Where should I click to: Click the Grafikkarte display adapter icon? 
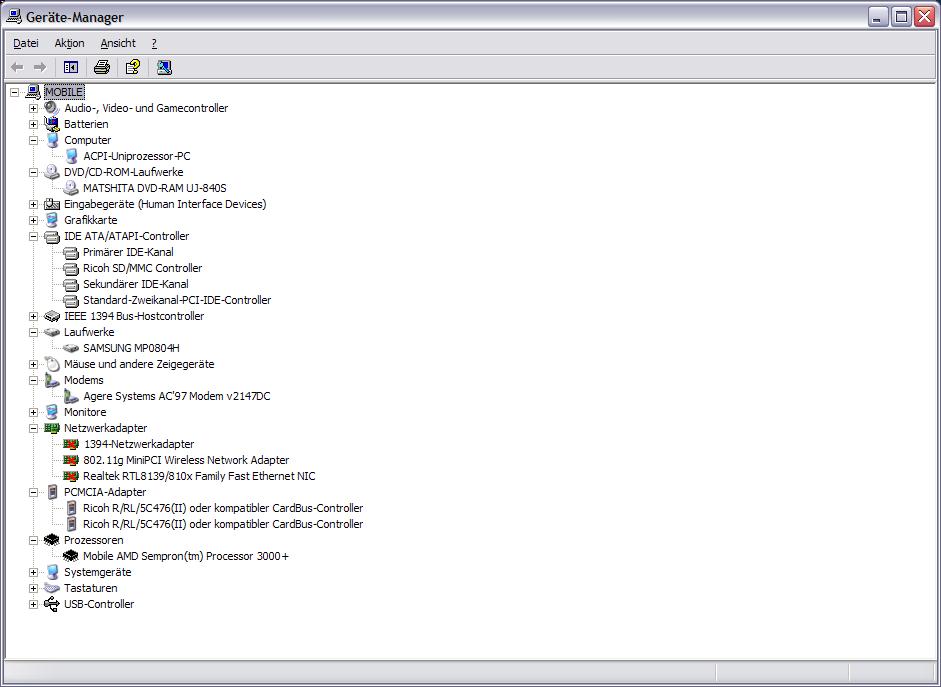click(x=52, y=220)
